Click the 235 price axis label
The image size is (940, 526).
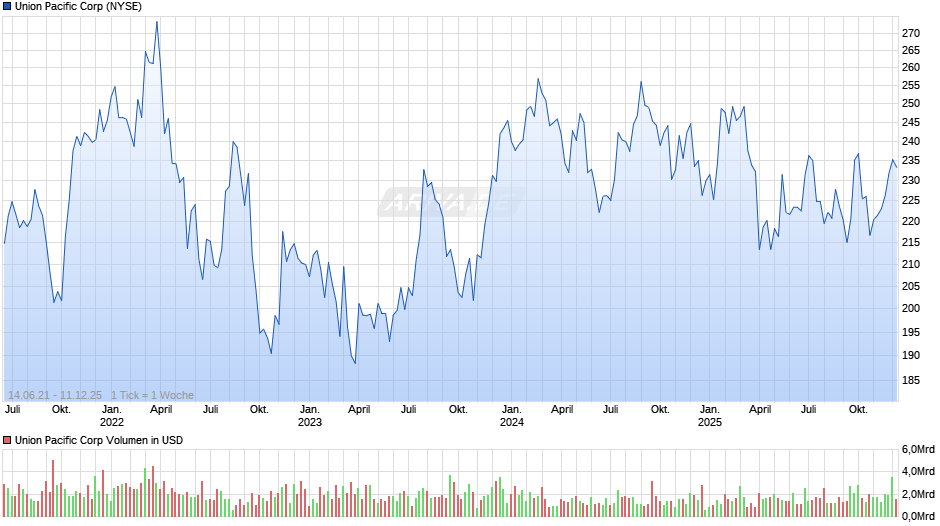(911, 161)
